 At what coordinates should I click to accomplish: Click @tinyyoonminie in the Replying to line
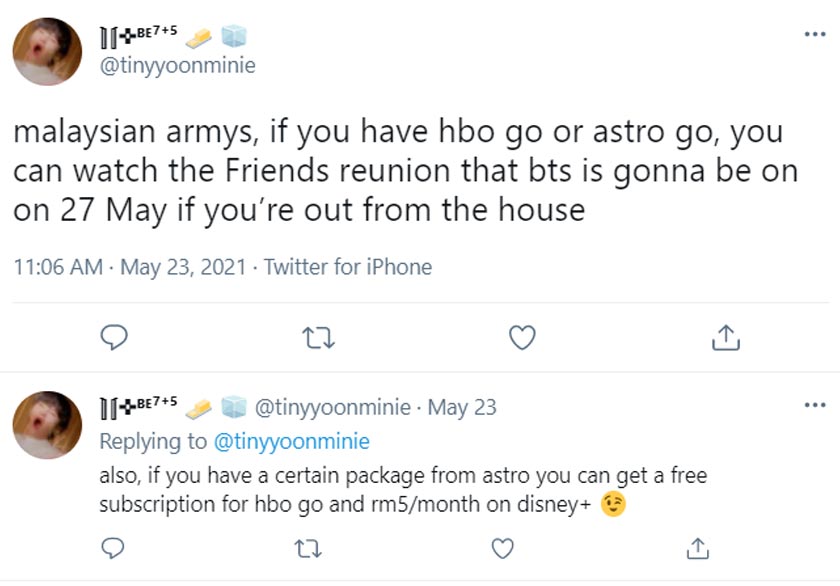point(290,441)
